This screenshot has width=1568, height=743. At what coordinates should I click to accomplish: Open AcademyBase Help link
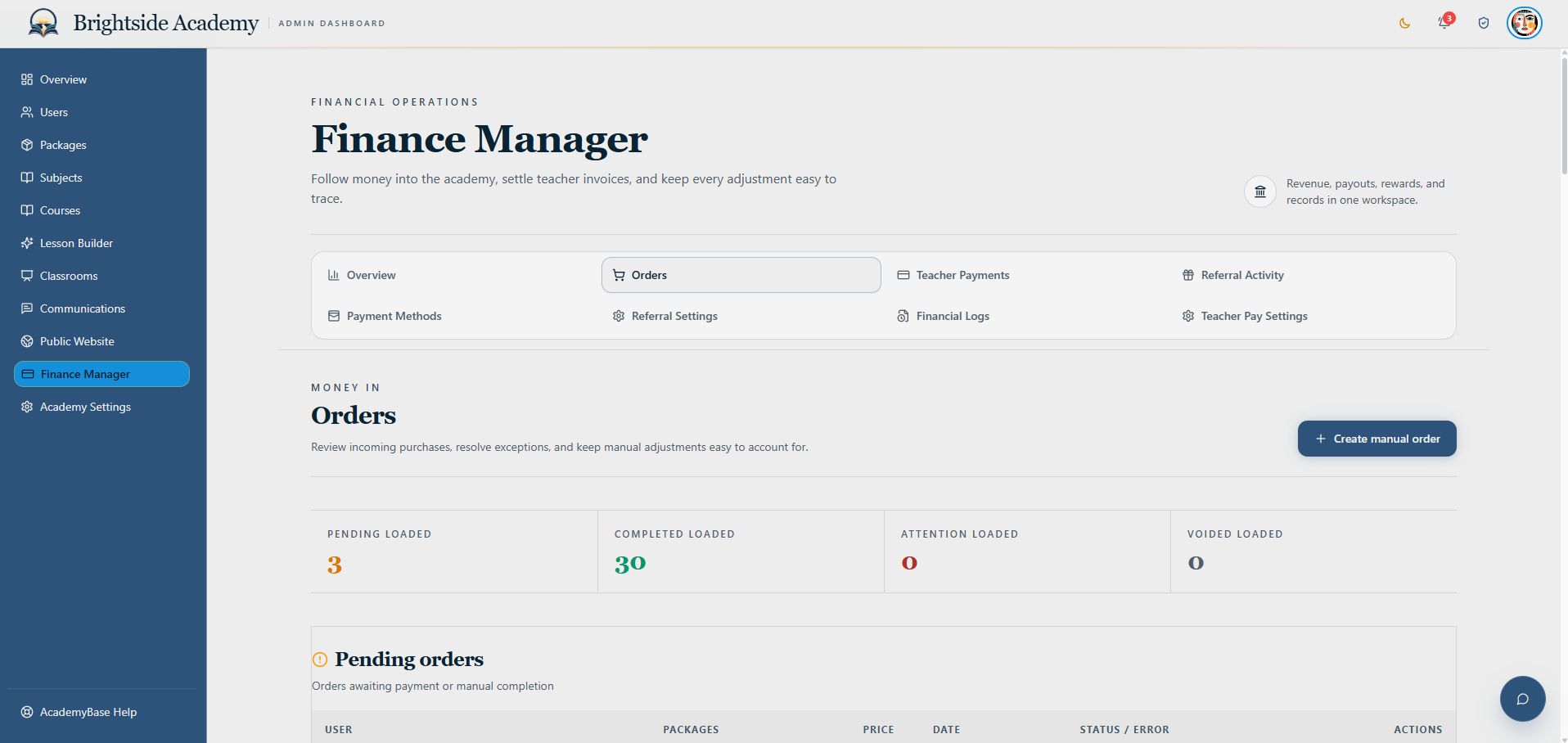(101, 712)
